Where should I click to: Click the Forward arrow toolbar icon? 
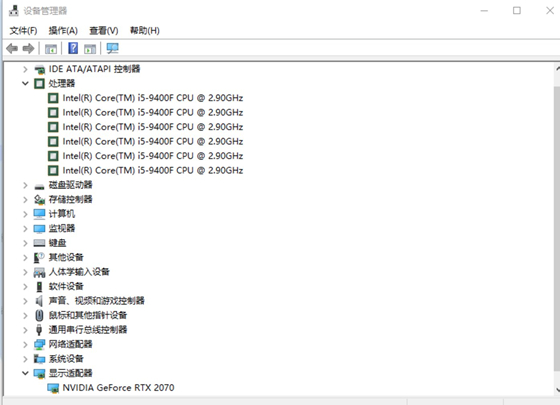click(29, 48)
